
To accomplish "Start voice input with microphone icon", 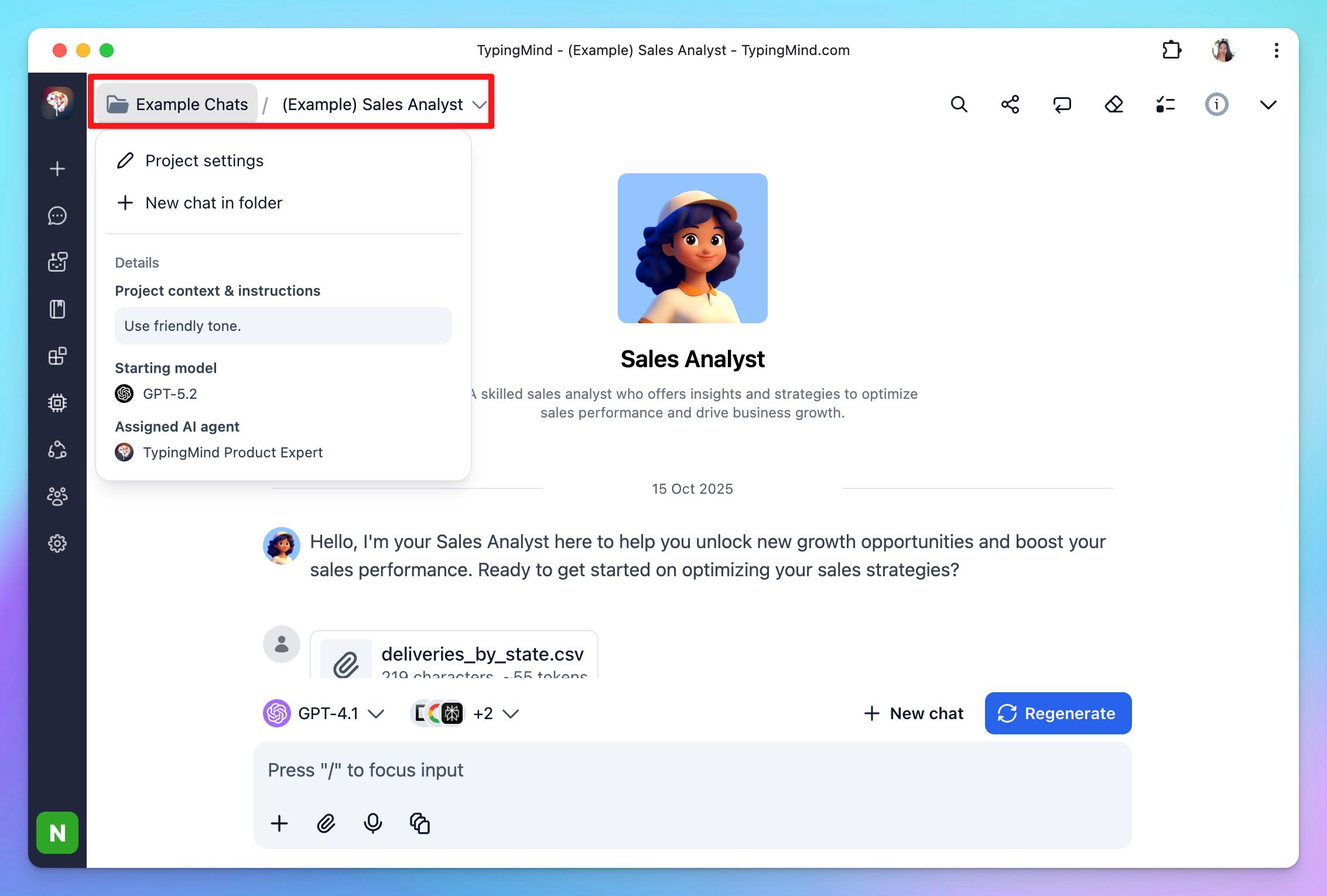I will point(373,823).
